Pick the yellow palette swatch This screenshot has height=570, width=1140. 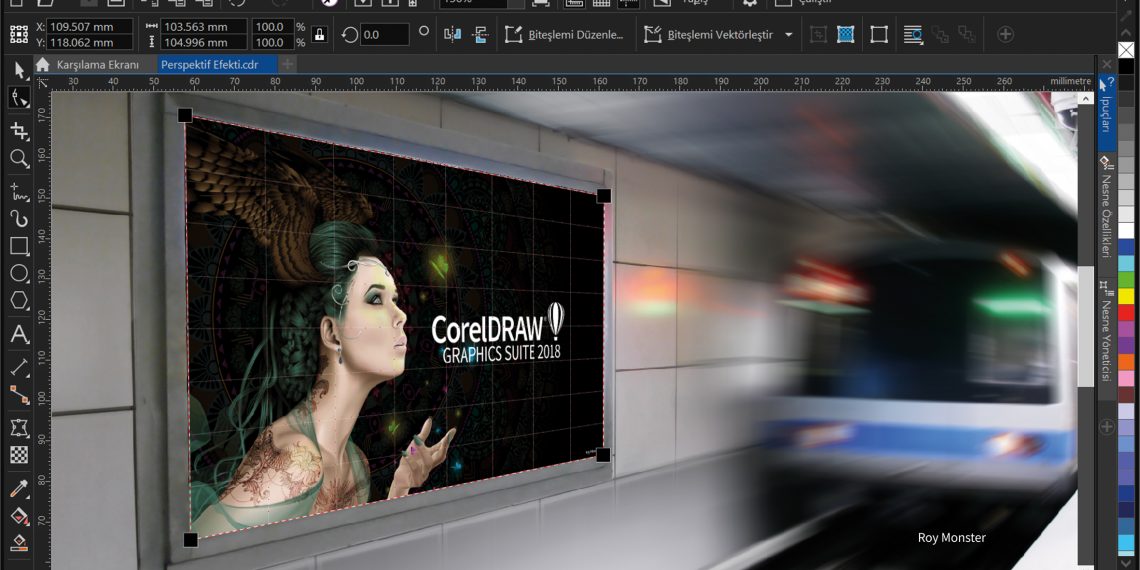(1126, 296)
